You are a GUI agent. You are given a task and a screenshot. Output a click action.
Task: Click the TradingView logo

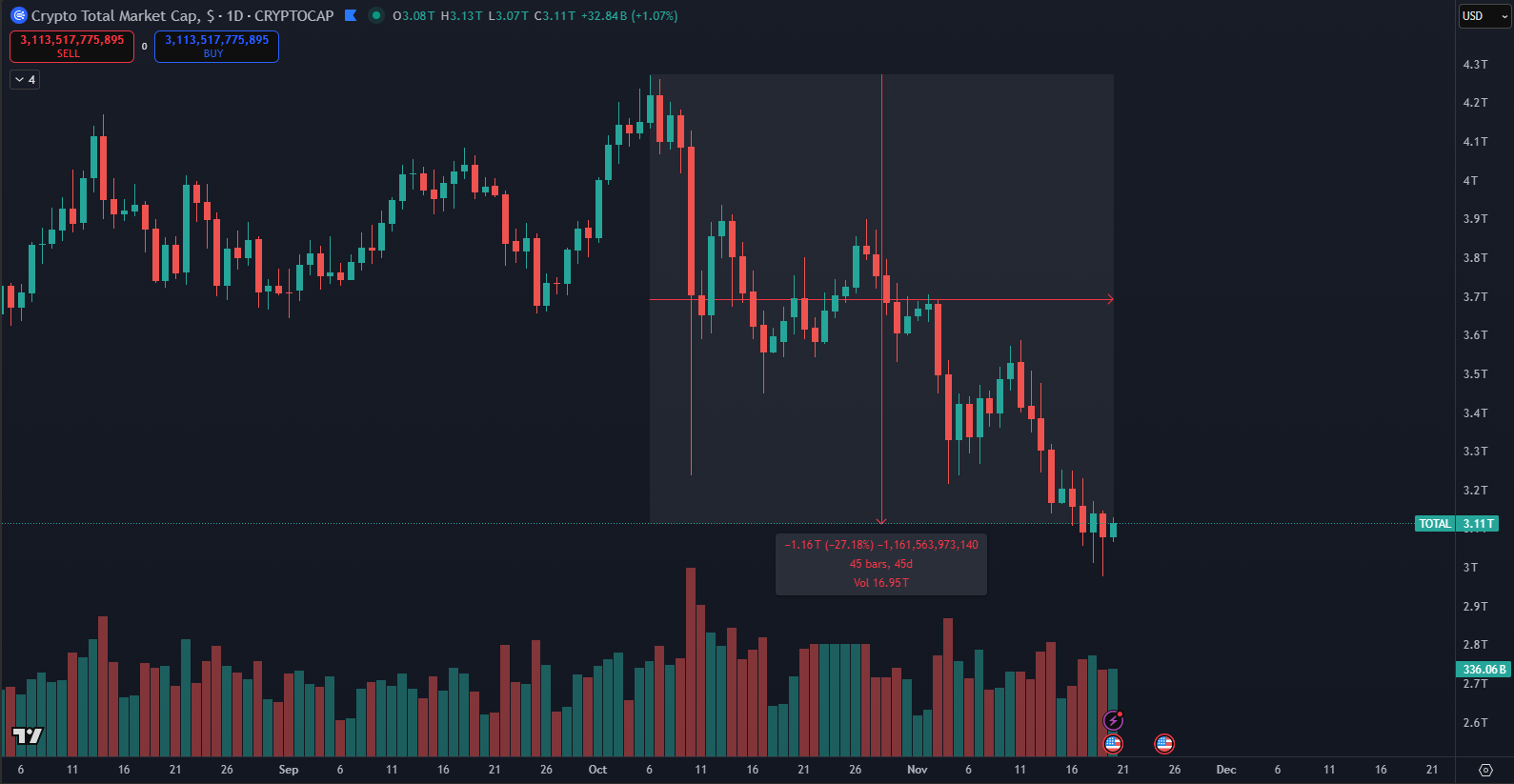coord(28,734)
